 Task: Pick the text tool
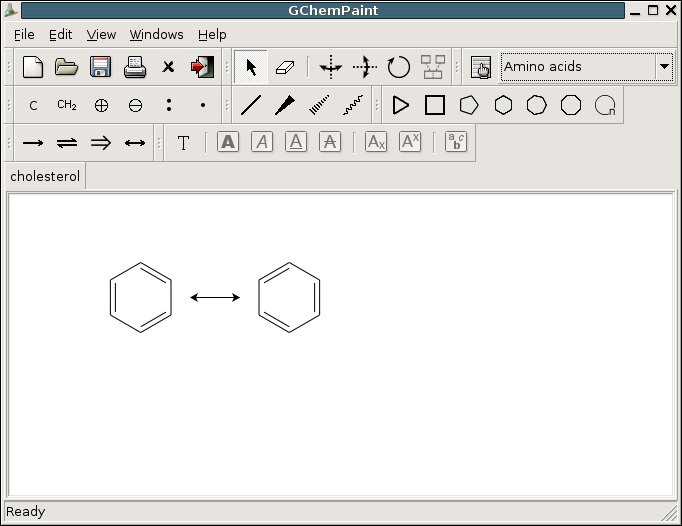183,143
